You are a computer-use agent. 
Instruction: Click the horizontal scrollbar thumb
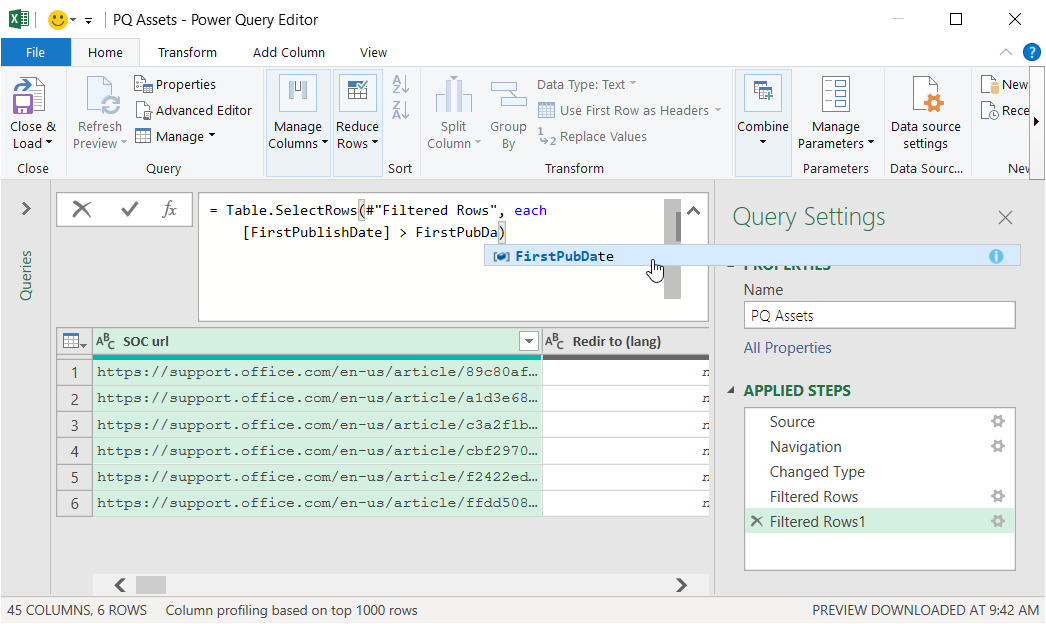[x=151, y=585]
